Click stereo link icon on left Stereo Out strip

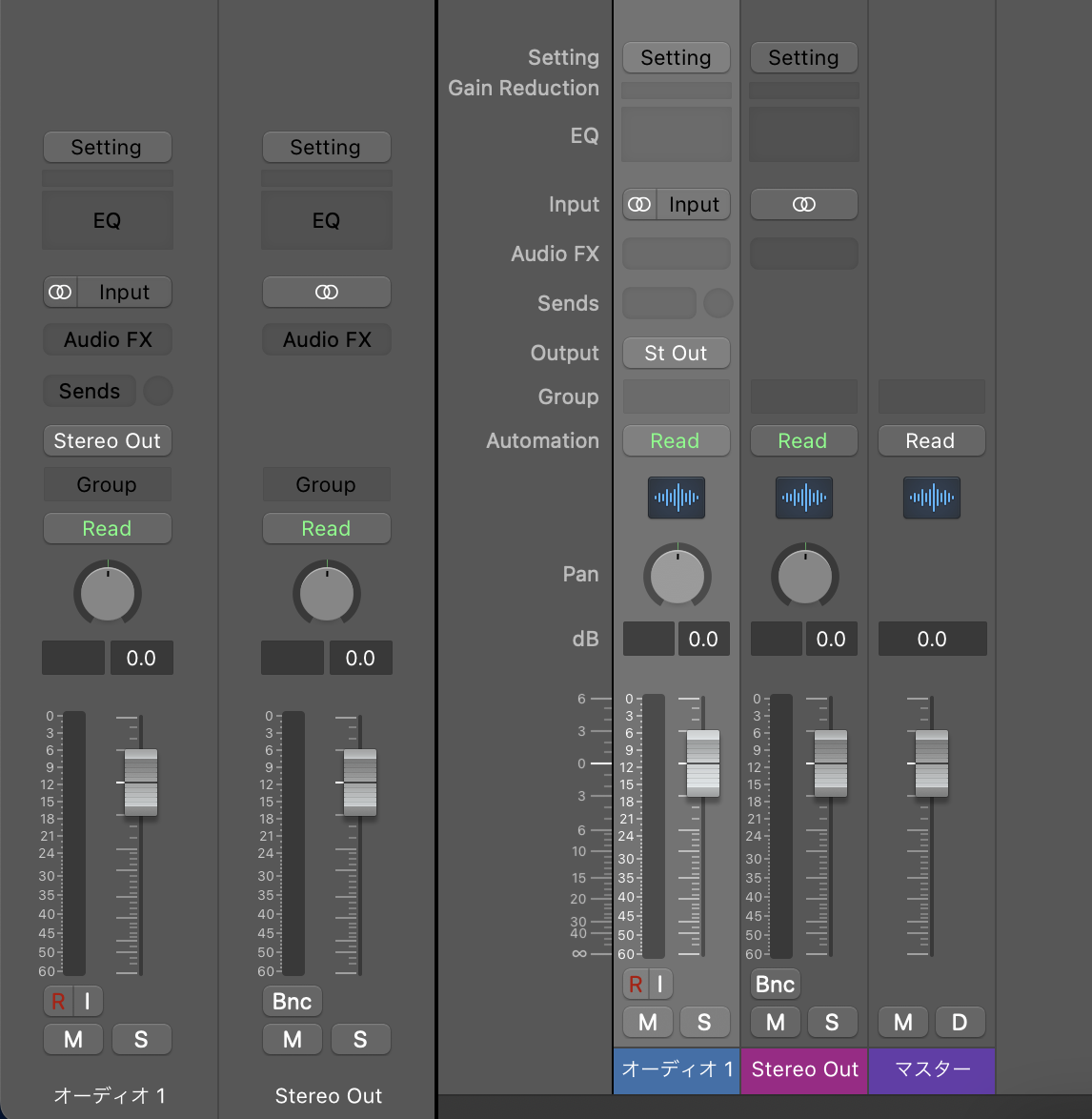coord(326,293)
